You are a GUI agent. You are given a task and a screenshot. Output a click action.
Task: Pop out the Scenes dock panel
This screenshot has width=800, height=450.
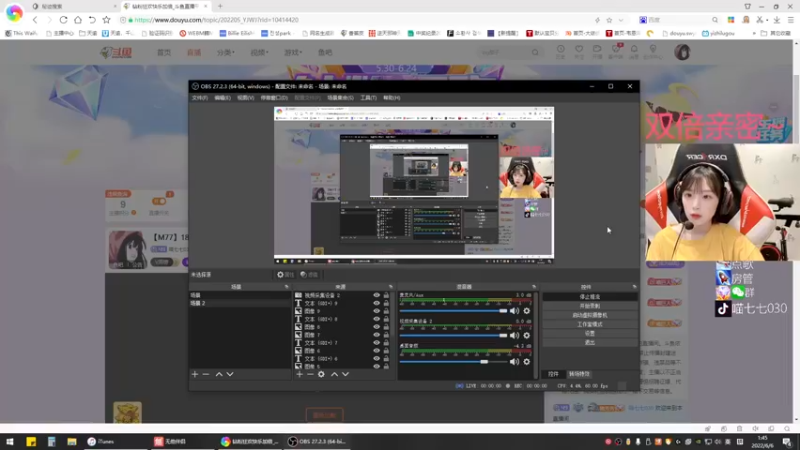click(x=286, y=287)
